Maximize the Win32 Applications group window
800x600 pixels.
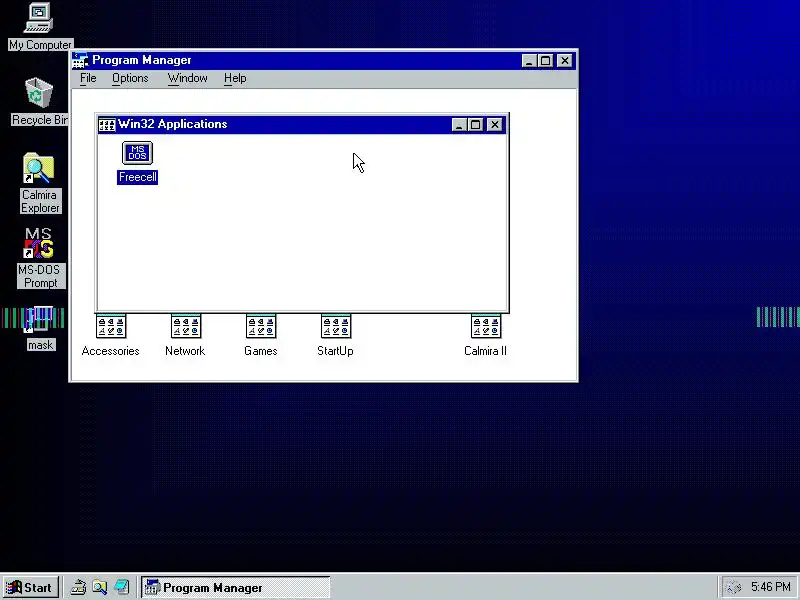pos(476,124)
